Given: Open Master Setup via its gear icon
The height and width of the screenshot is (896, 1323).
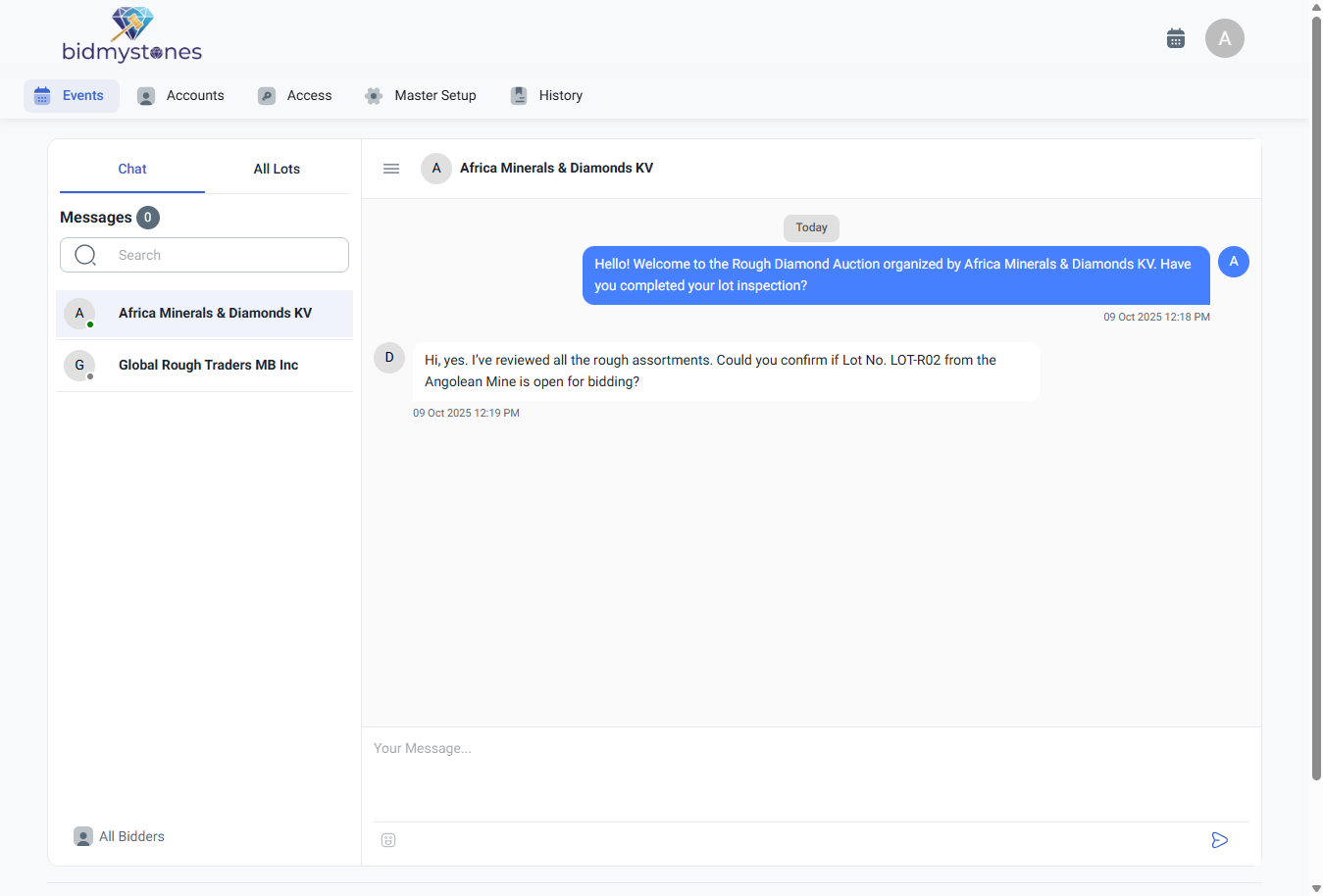Looking at the screenshot, I should [374, 95].
